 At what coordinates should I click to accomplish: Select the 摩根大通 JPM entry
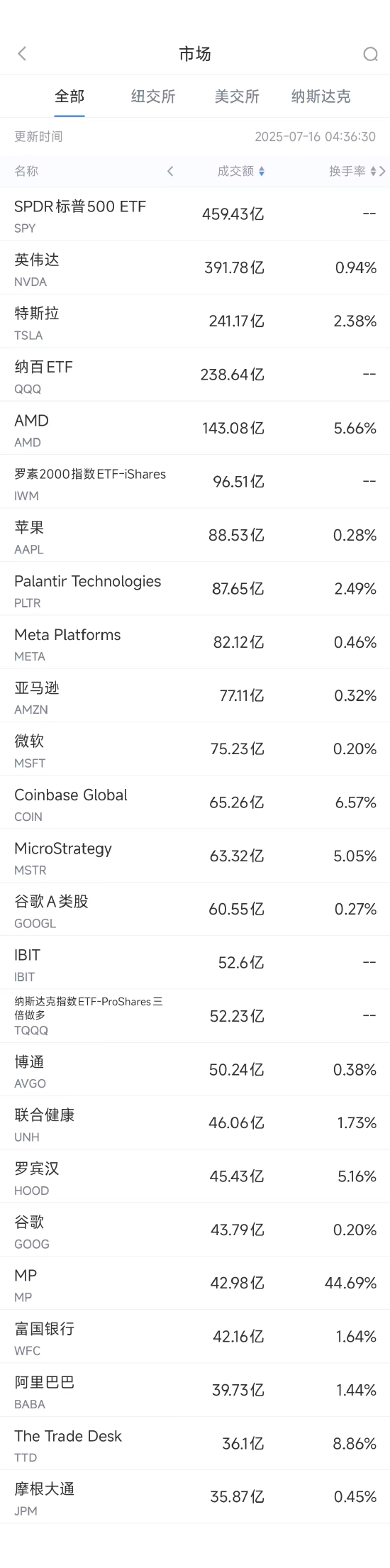[x=195, y=1497]
